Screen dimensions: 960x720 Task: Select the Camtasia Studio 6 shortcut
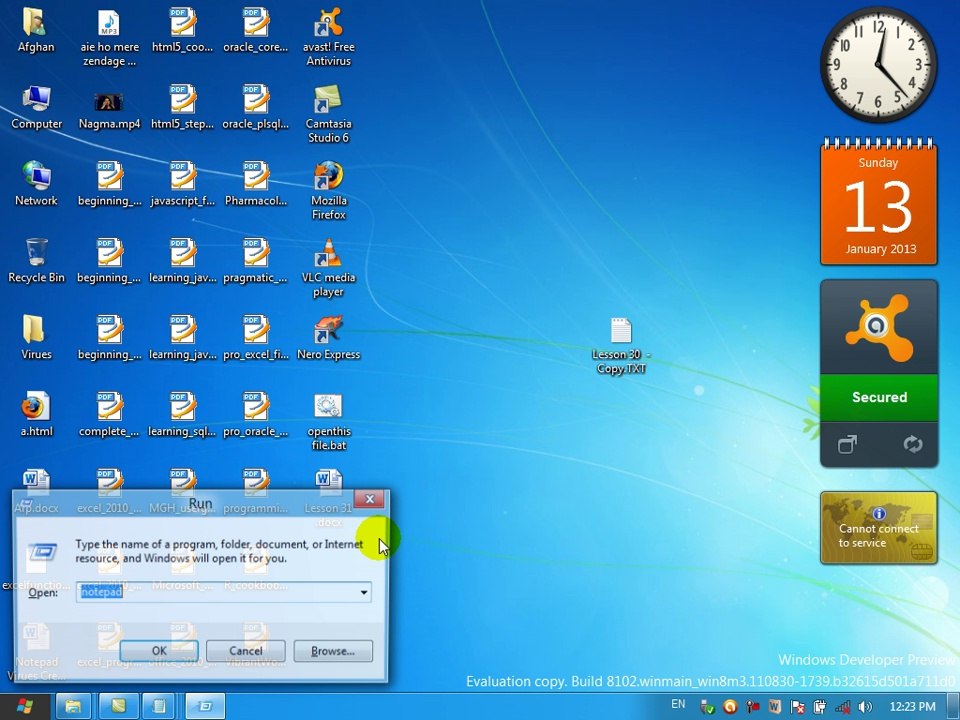click(329, 114)
